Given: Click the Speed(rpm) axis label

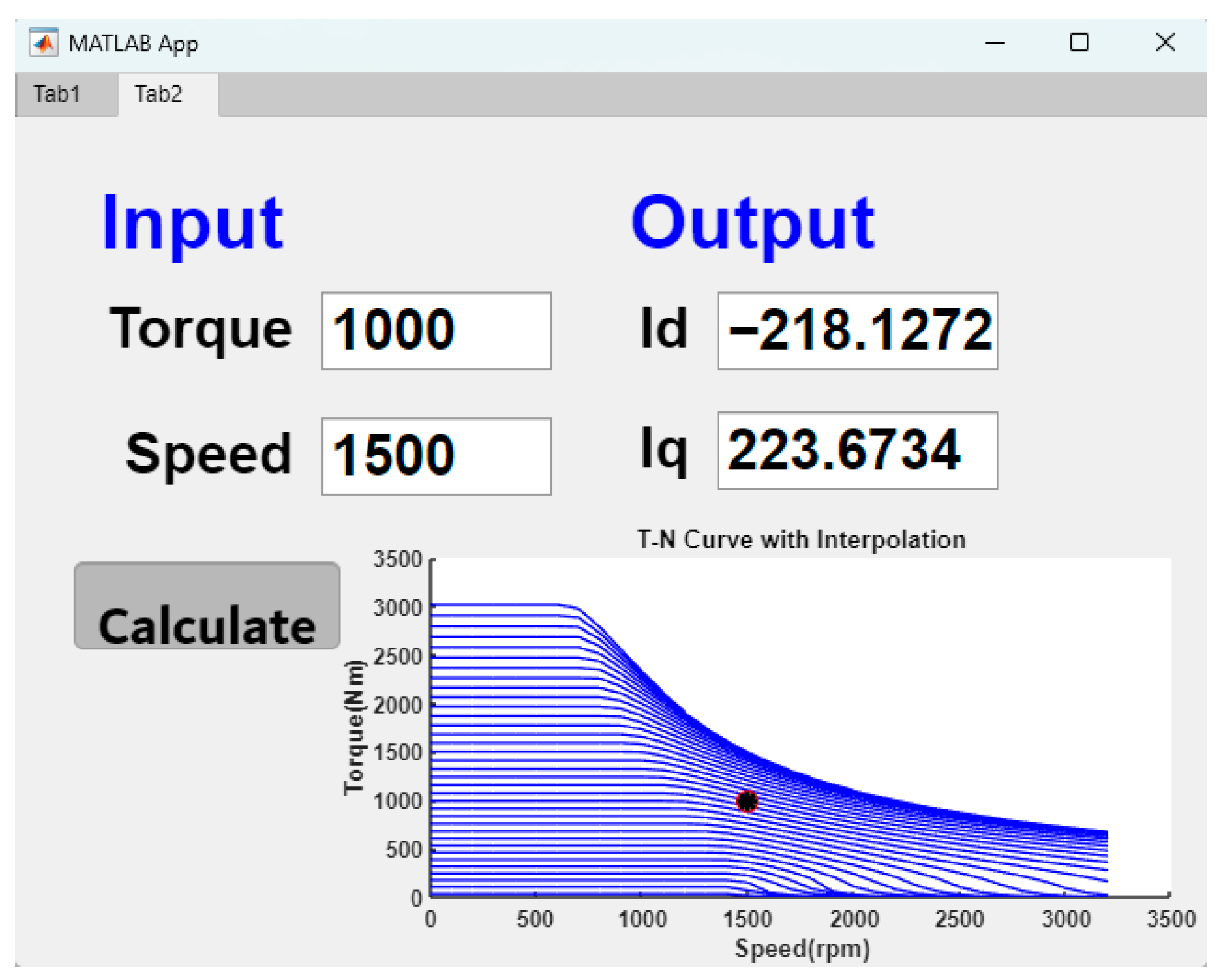Looking at the screenshot, I should [802, 948].
